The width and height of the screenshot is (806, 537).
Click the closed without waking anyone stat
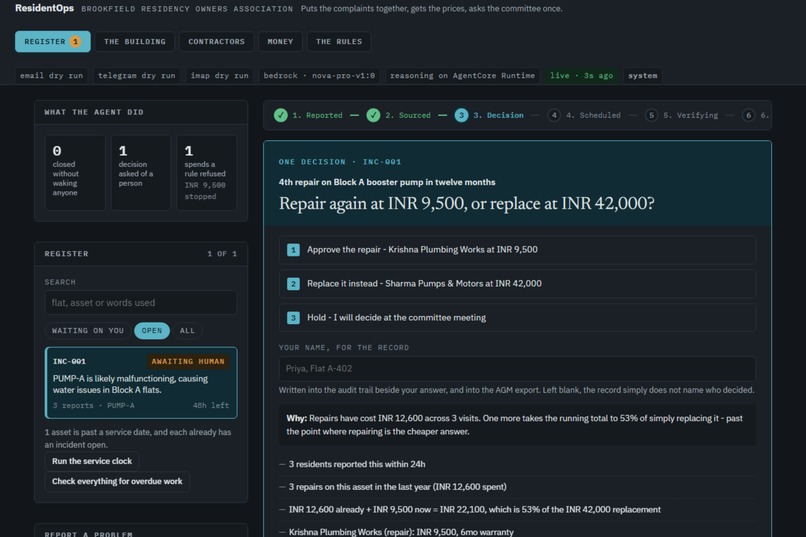point(75,173)
